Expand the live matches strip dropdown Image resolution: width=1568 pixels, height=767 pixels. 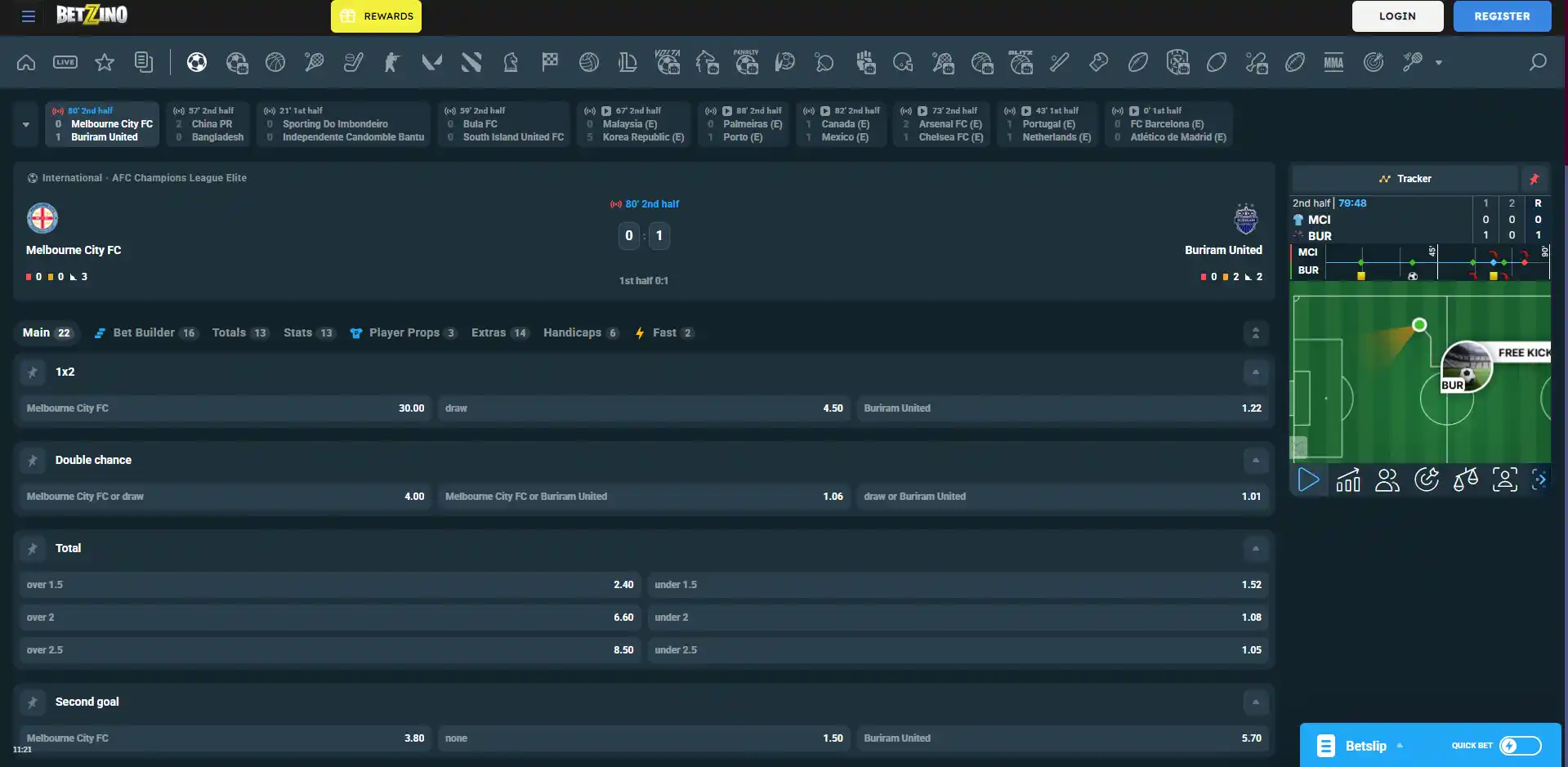pos(26,124)
